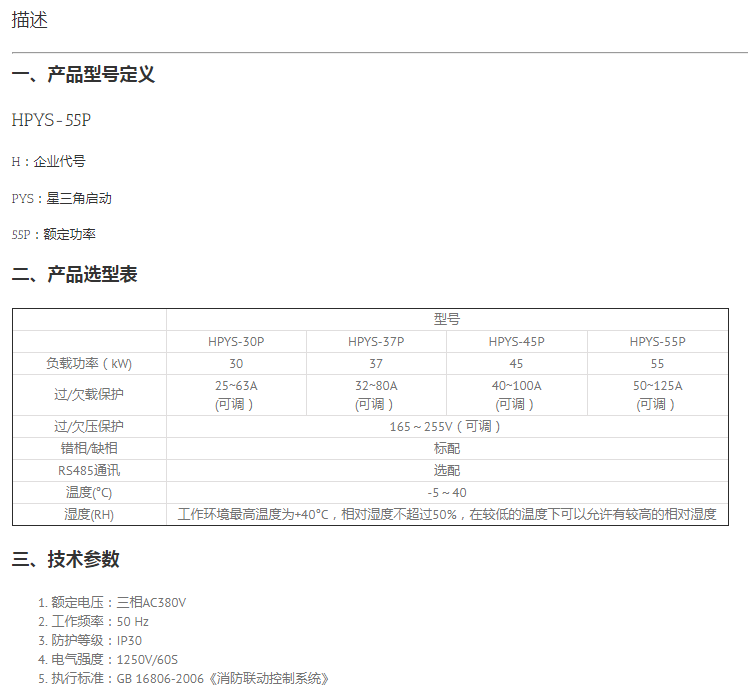This screenshot has width=748, height=699.
Task: Click the 40~100A cell
Action: pyautogui.click(x=517, y=395)
